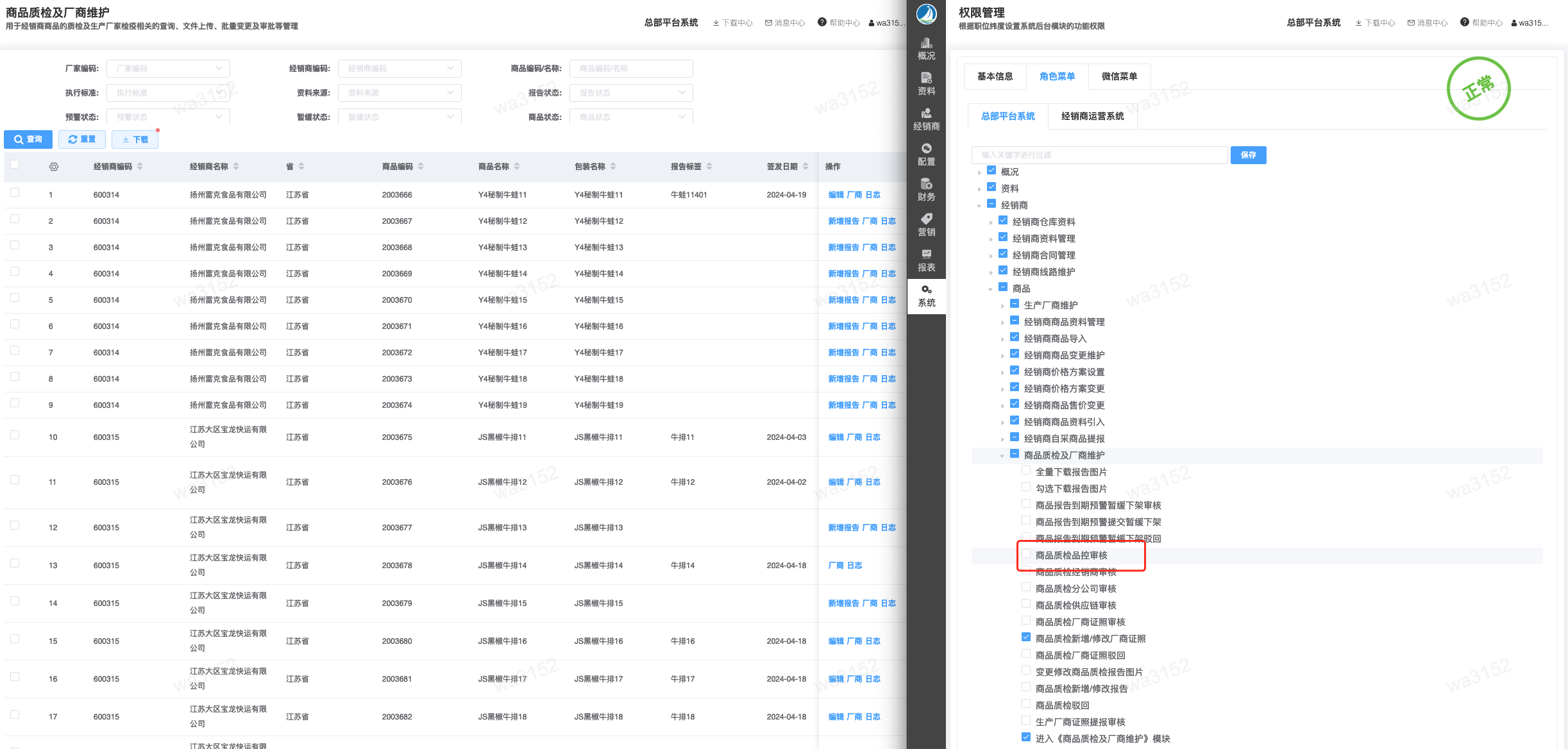
Task: Click the blue 保存 button
Action: (x=1248, y=155)
